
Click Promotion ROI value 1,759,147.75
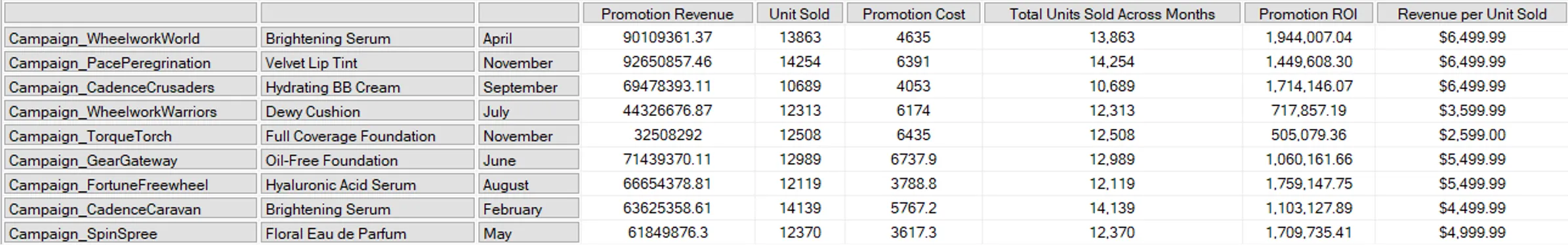(x=1309, y=183)
